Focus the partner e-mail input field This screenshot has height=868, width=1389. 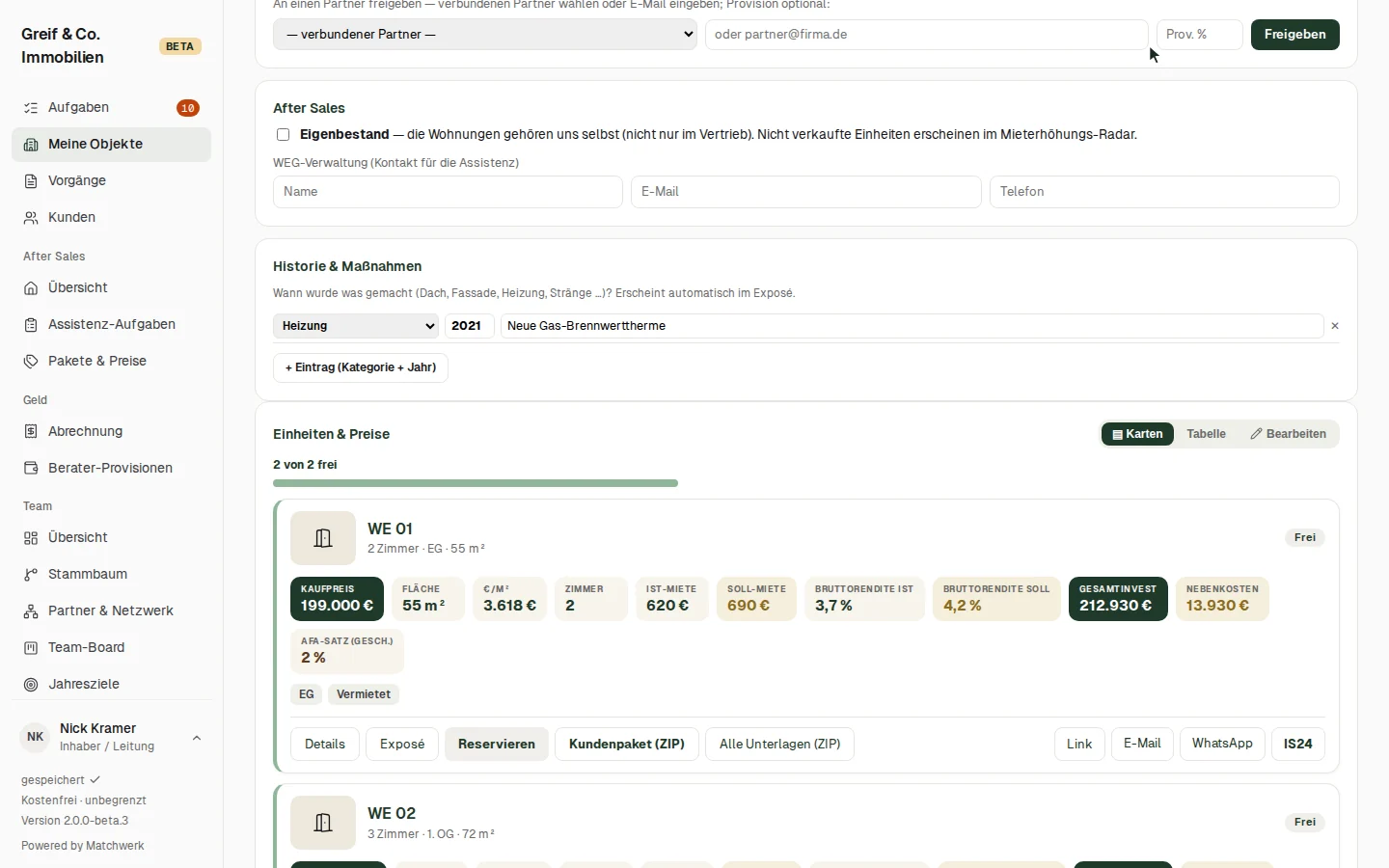(927, 35)
